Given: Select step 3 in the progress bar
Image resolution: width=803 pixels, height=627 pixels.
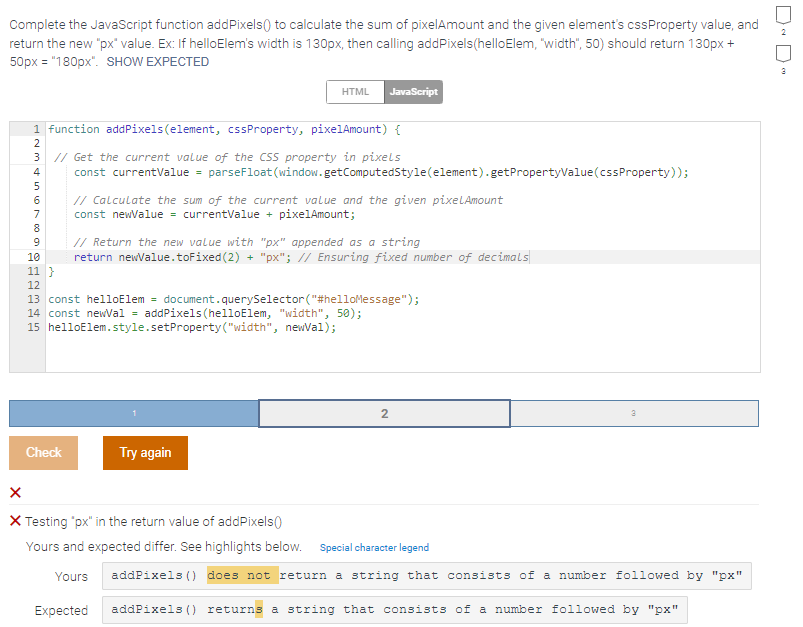Looking at the screenshot, I should pos(634,413).
